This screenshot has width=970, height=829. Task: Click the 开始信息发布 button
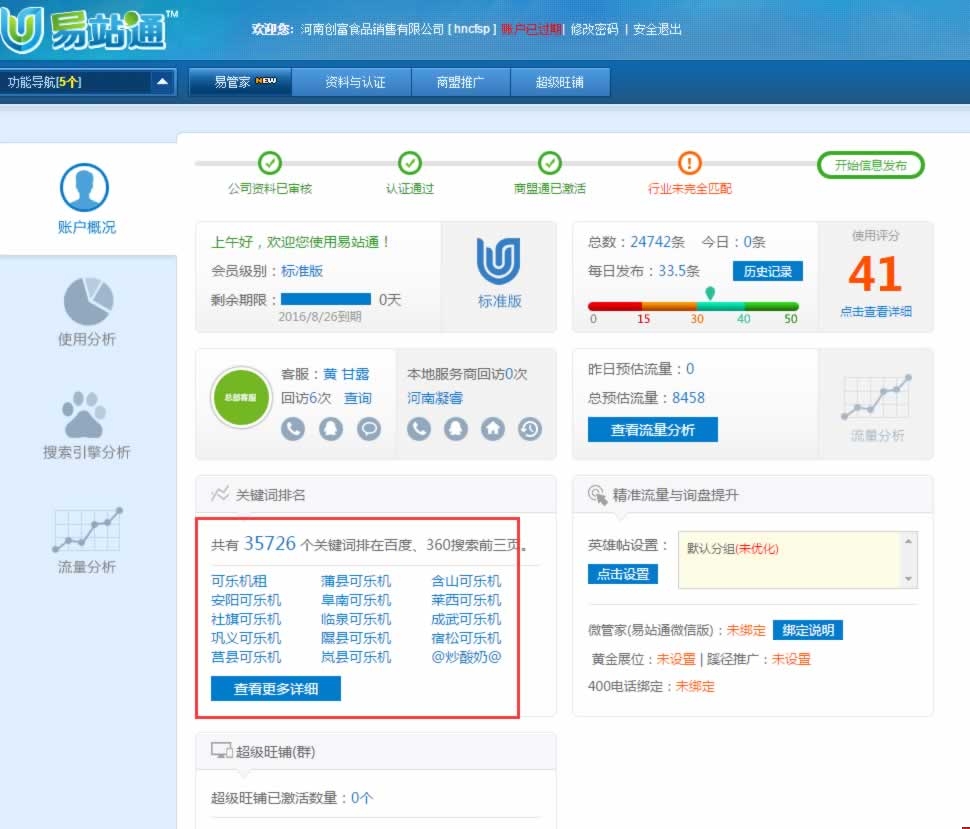tap(870, 165)
